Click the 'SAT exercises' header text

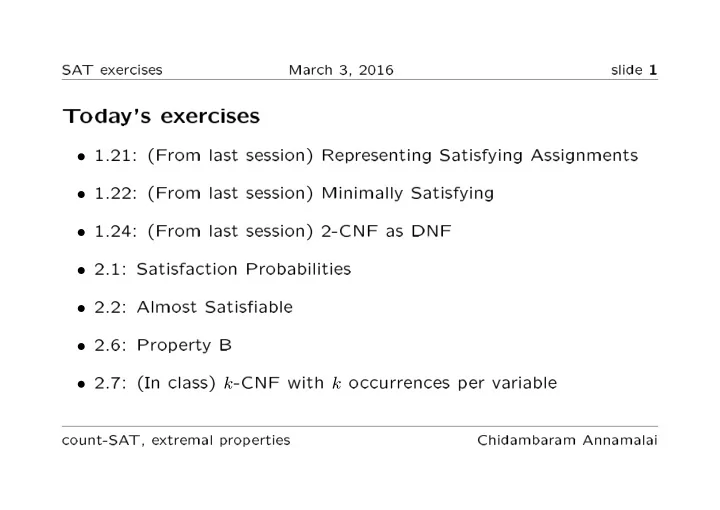(112, 70)
